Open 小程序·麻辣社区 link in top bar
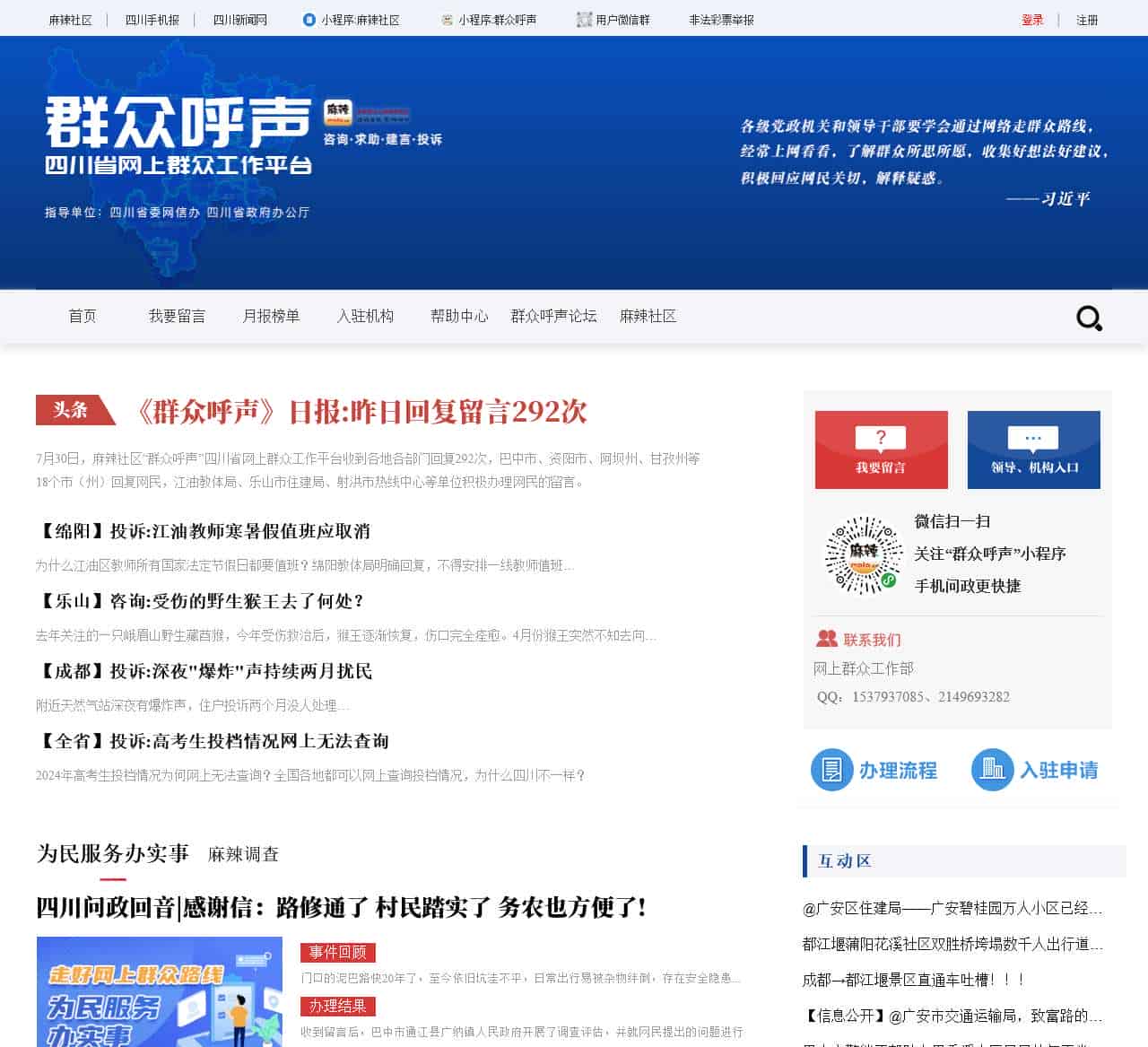1148x1047 pixels. point(352,20)
